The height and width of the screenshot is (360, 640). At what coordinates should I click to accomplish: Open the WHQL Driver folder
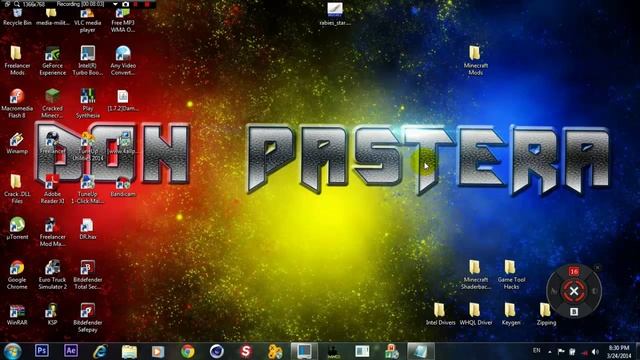476,314
